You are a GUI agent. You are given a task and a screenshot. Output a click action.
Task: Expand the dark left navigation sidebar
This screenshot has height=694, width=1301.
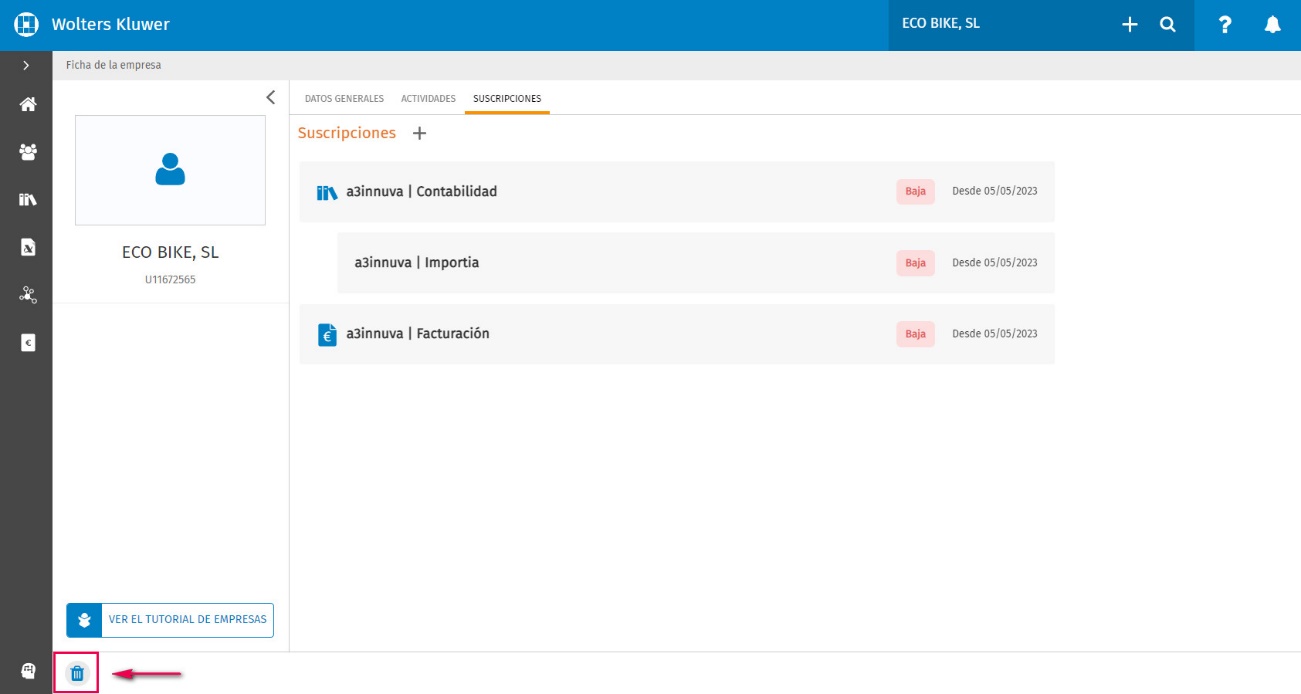click(x=26, y=65)
